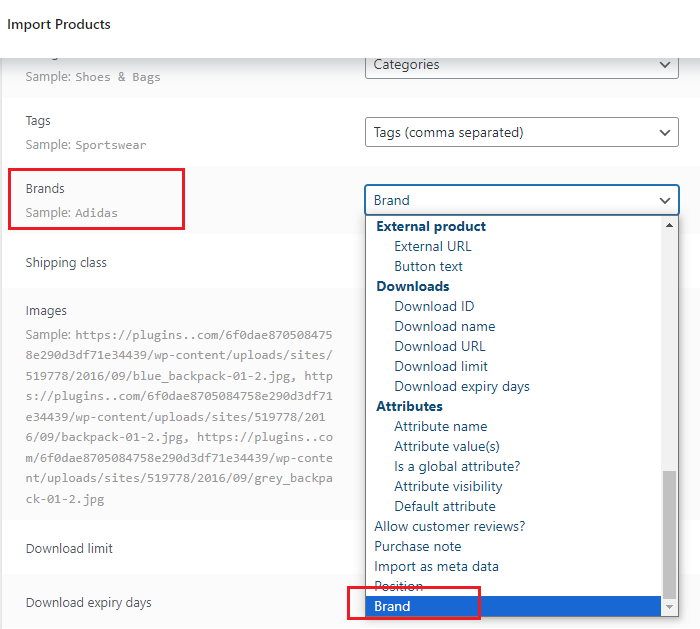The width and height of the screenshot is (700, 629).
Task: Select the highlighted Brand option
Action: (x=392, y=606)
